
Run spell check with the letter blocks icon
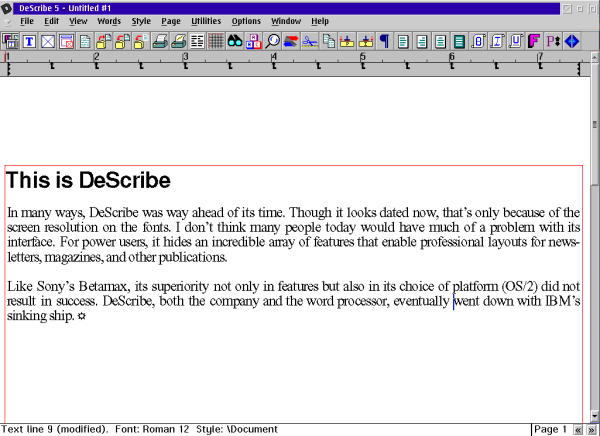pos(253,41)
